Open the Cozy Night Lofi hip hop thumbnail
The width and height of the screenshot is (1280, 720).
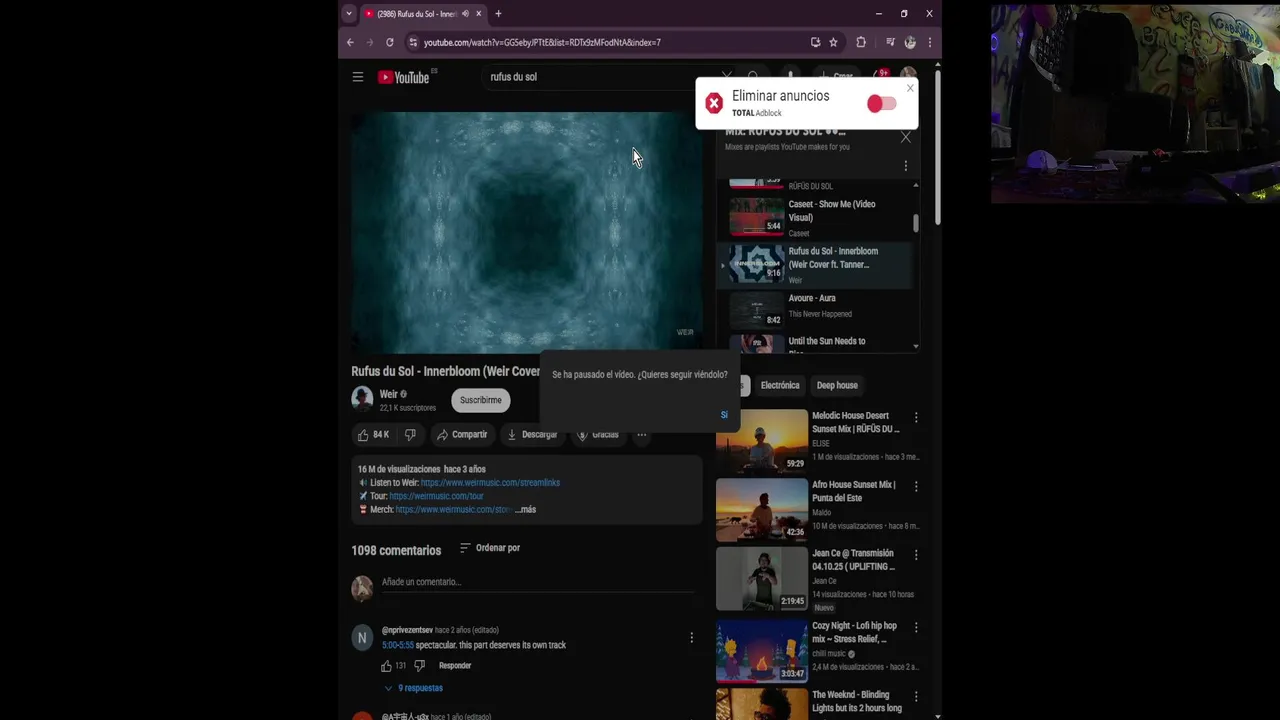pyautogui.click(x=762, y=651)
